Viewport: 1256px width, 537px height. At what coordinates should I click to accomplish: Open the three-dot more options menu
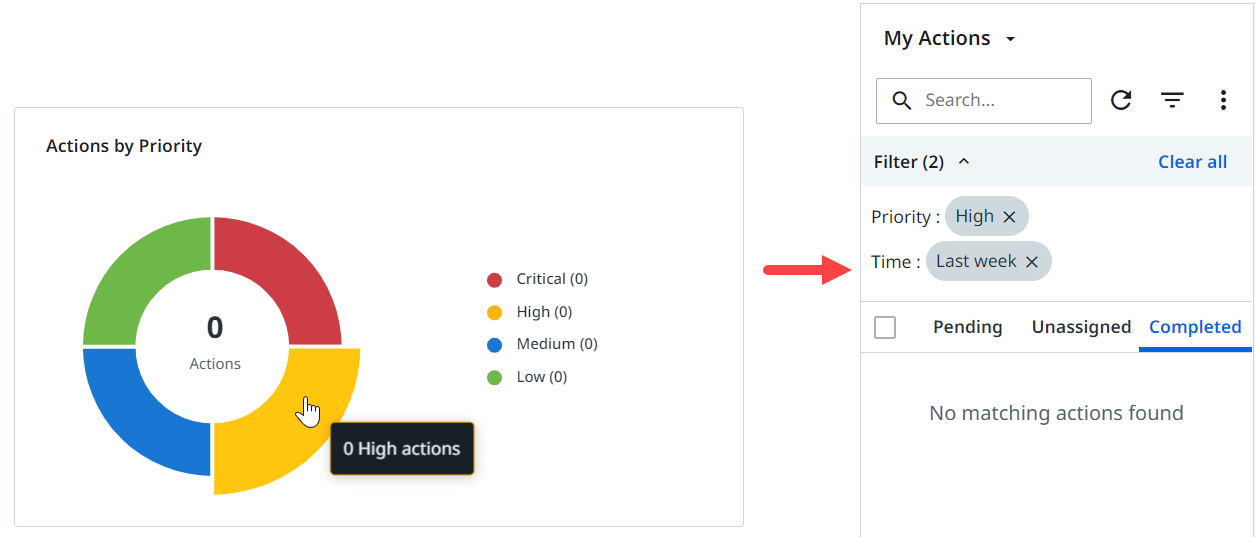(1223, 100)
